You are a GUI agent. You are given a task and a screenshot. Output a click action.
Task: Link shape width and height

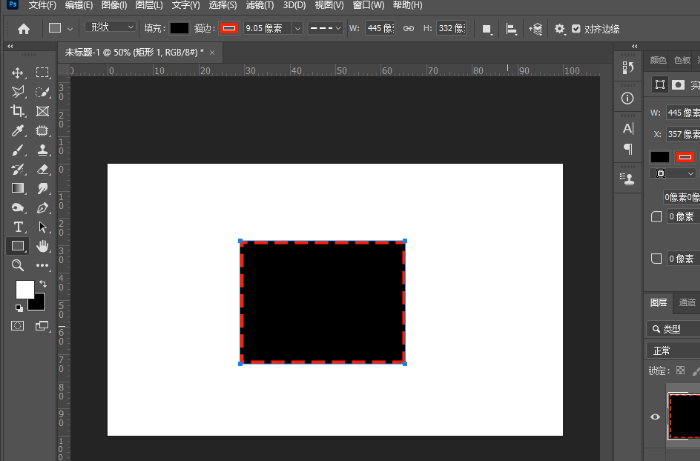click(x=408, y=28)
